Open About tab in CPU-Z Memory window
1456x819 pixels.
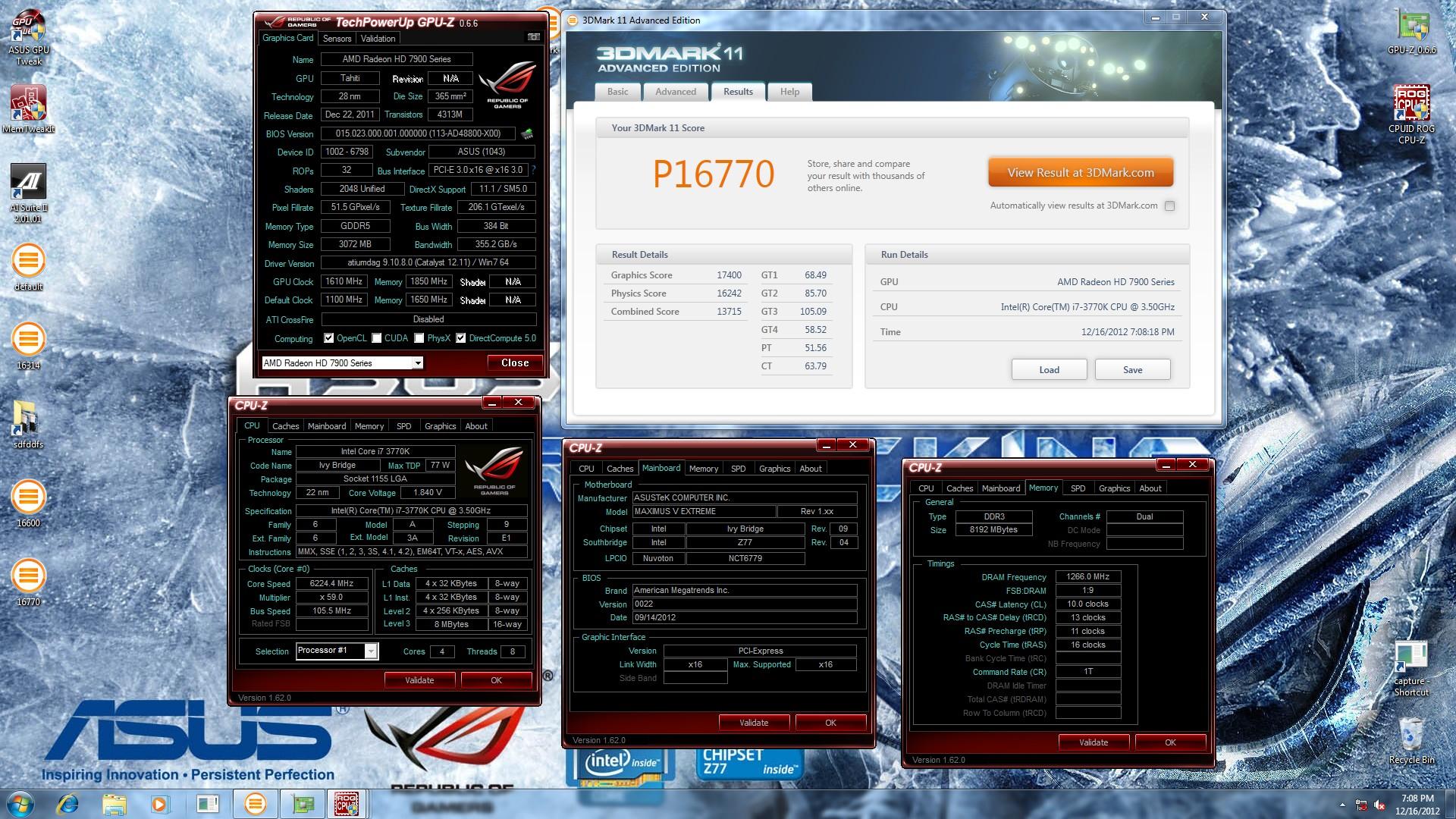pyautogui.click(x=1150, y=488)
